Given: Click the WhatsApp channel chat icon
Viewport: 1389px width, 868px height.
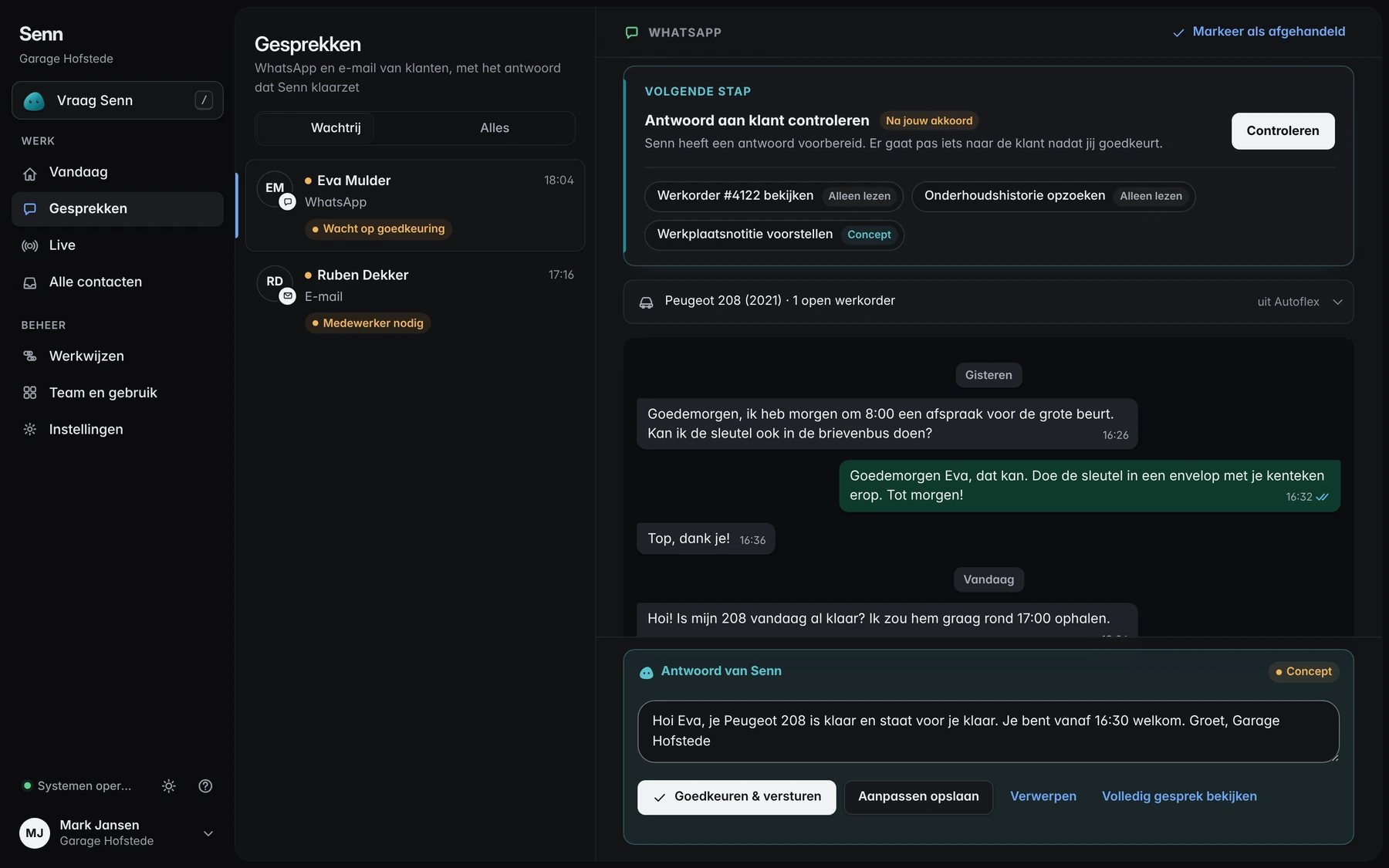Looking at the screenshot, I should pyautogui.click(x=632, y=32).
